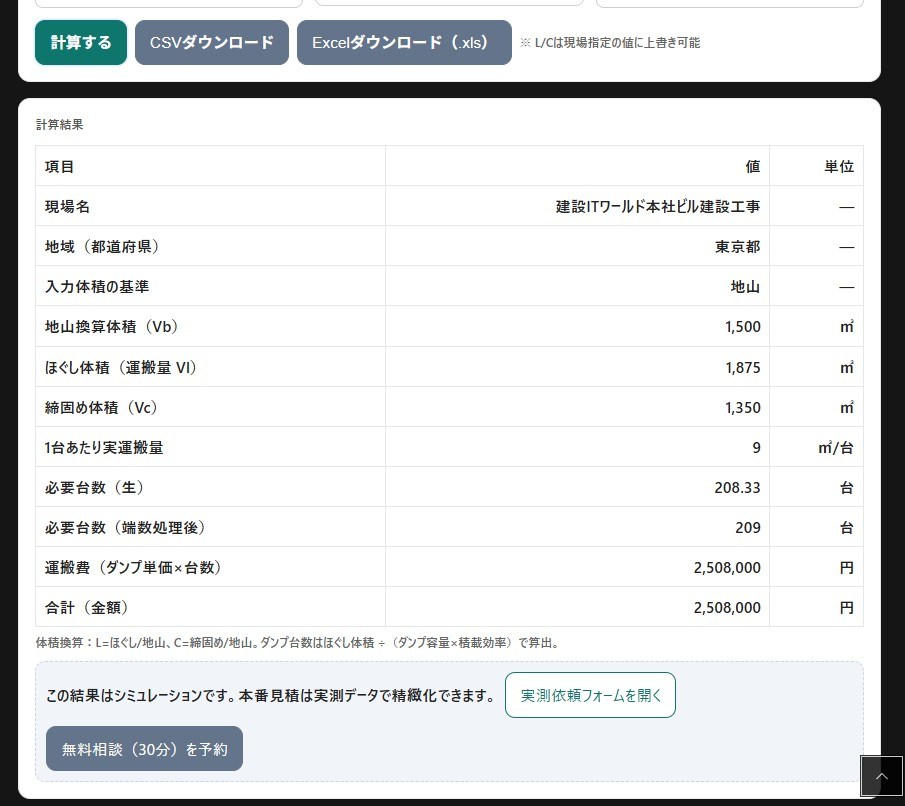Click the 1,350 締固め体積 value
This screenshot has width=905, height=806.
(742, 407)
